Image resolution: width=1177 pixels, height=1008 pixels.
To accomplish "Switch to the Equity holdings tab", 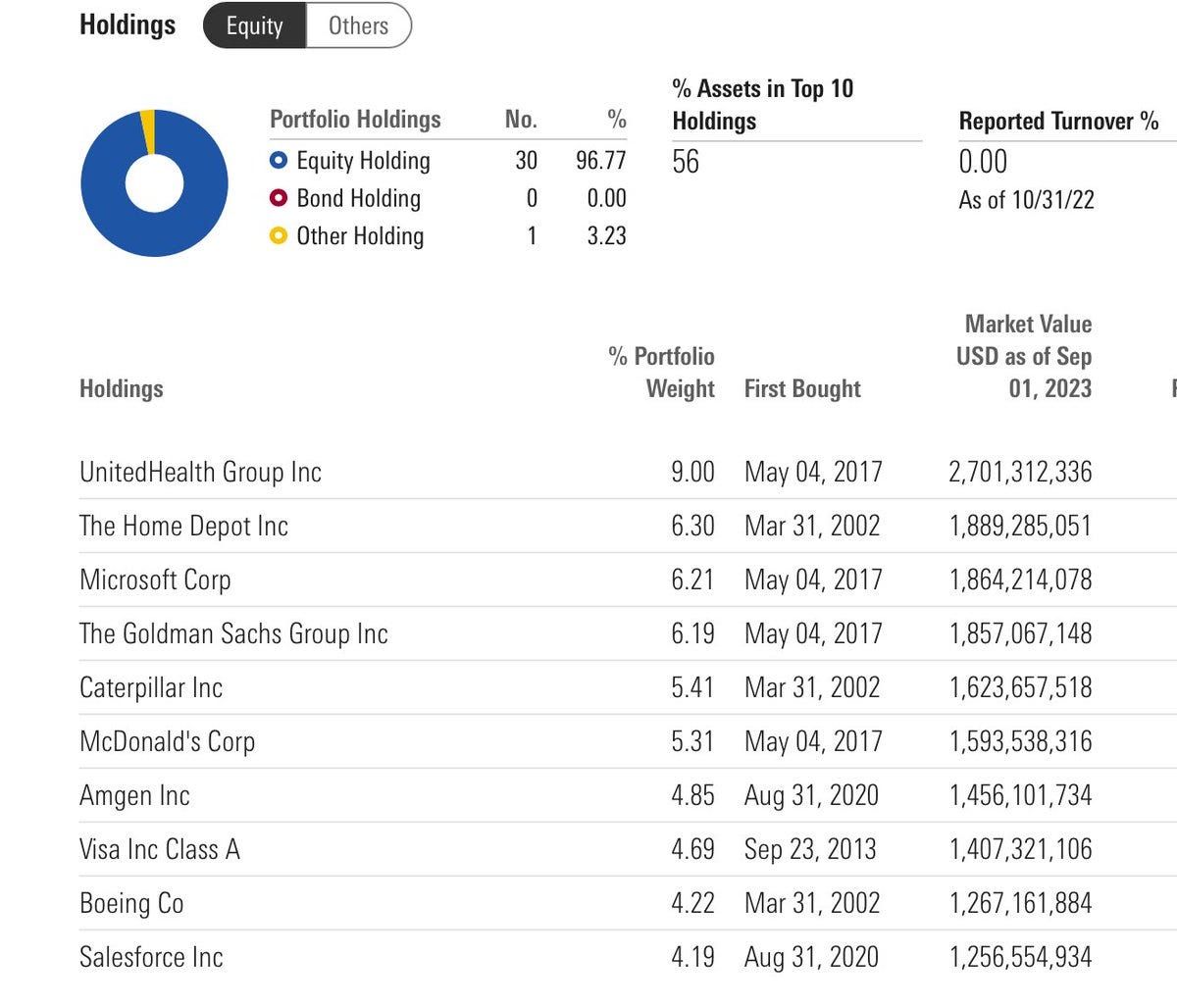I will pos(255,25).
